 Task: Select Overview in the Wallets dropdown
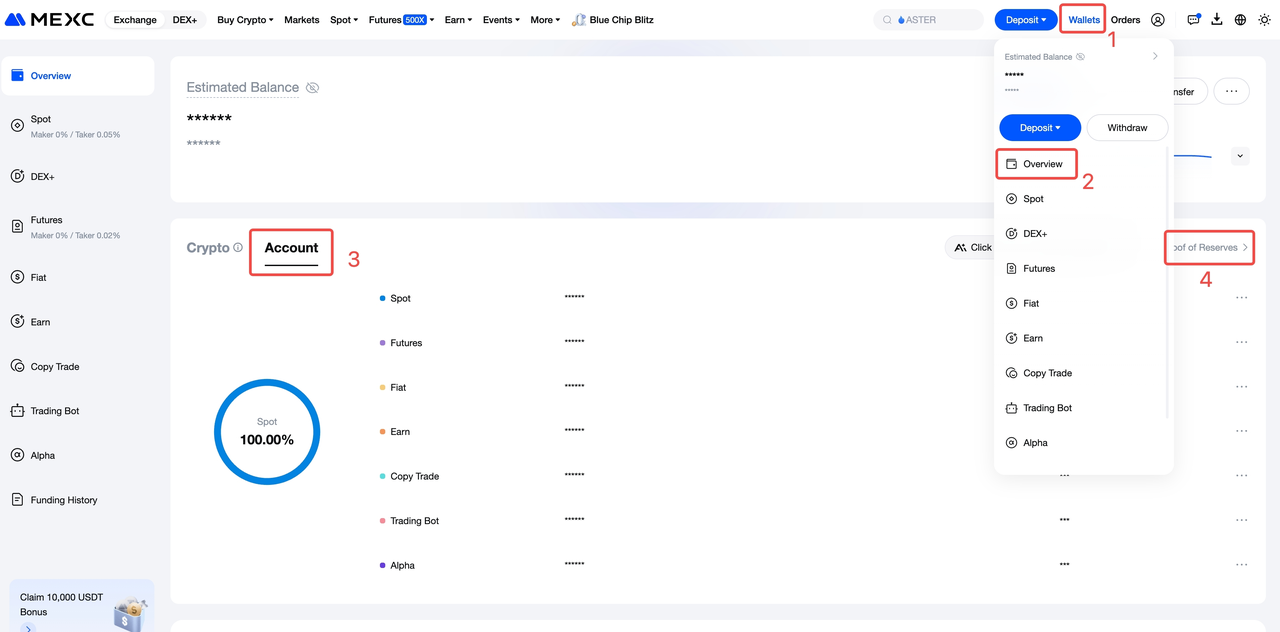1036,164
